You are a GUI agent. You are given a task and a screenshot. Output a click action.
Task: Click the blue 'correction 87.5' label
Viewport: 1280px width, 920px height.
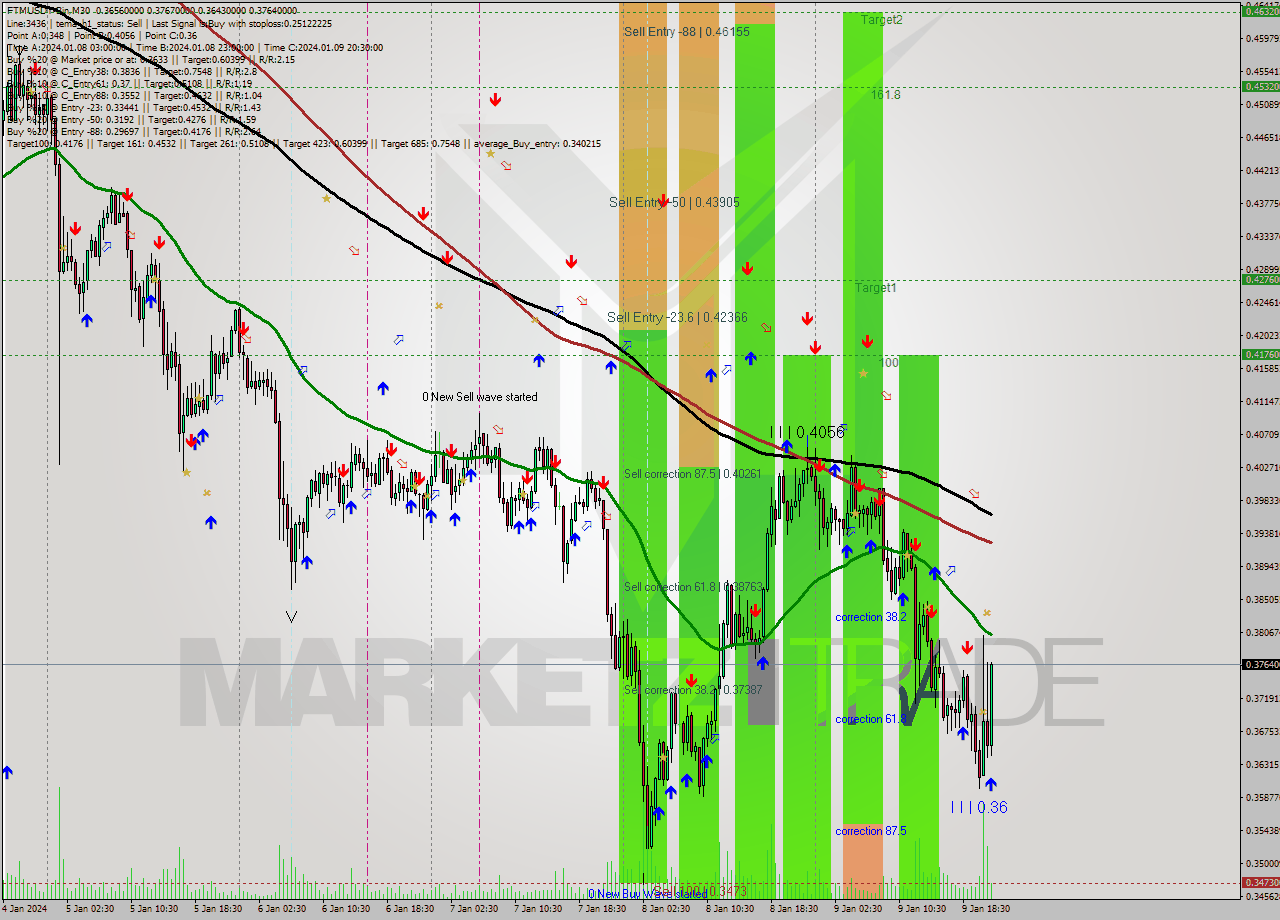point(871,832)
